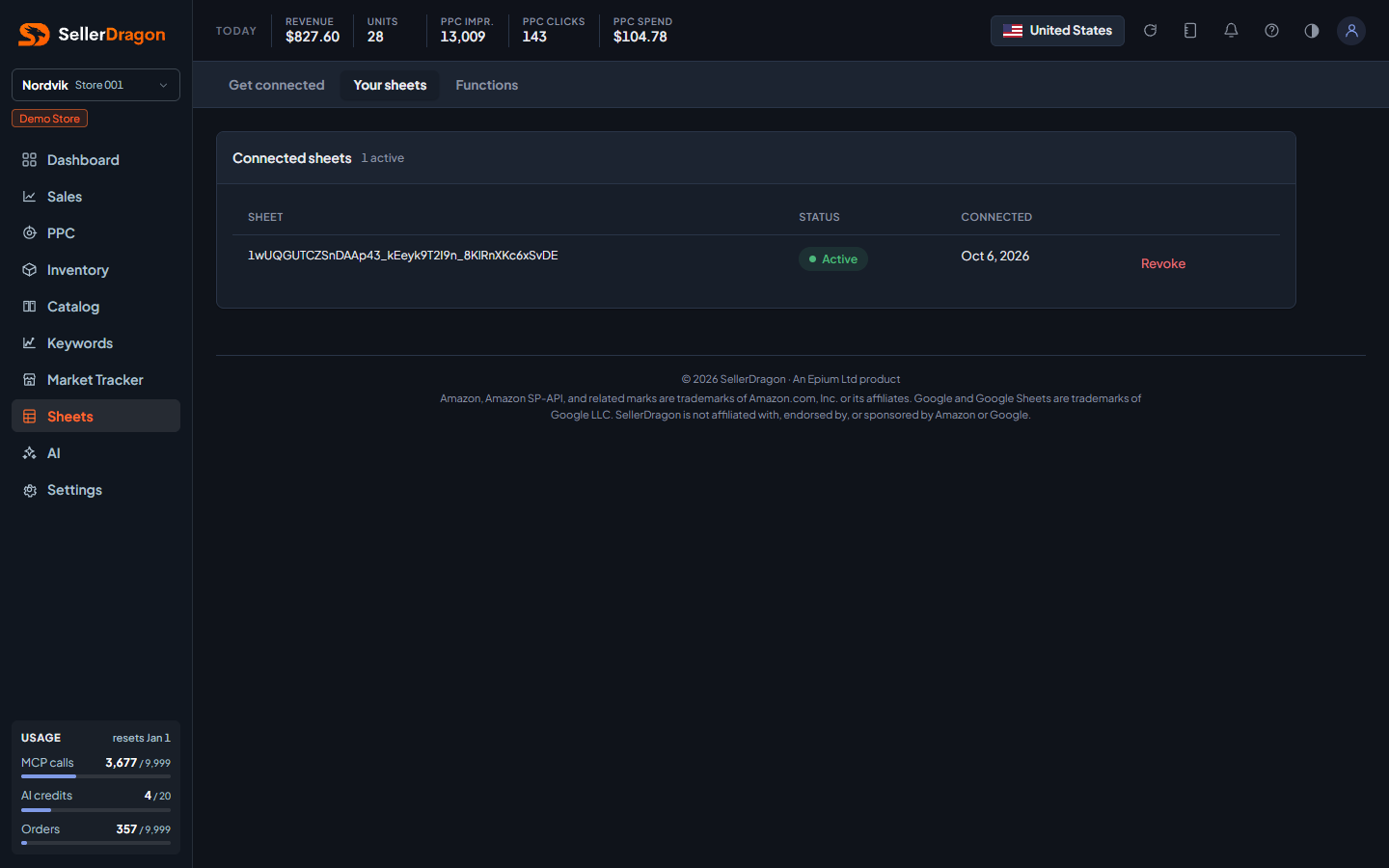Expand the Nordvik Store 001 selector
Viewport: 1389px width, 868px height.
pos(95,85)
